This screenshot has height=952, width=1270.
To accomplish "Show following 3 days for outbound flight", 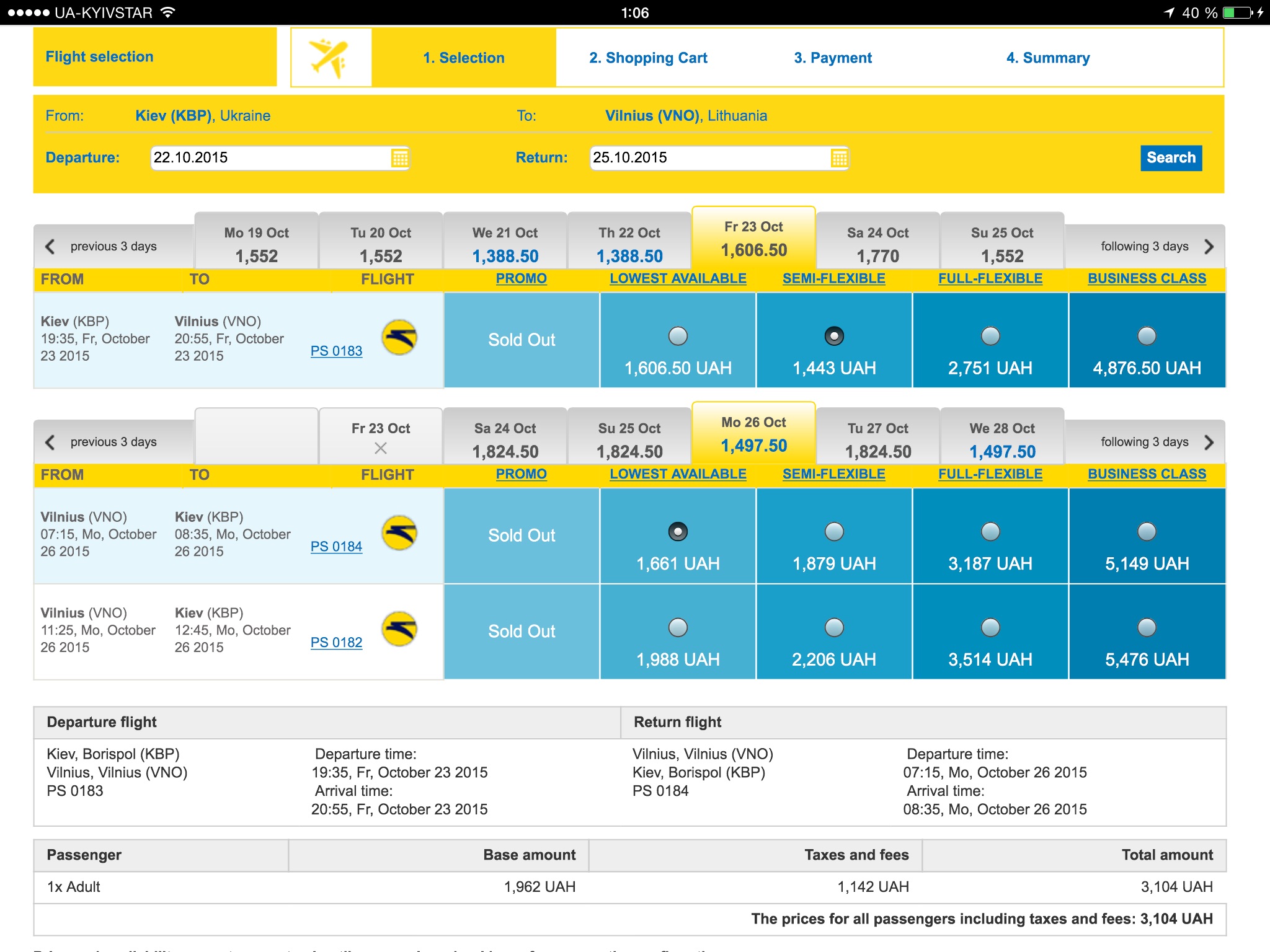I will coord(1145,247).
